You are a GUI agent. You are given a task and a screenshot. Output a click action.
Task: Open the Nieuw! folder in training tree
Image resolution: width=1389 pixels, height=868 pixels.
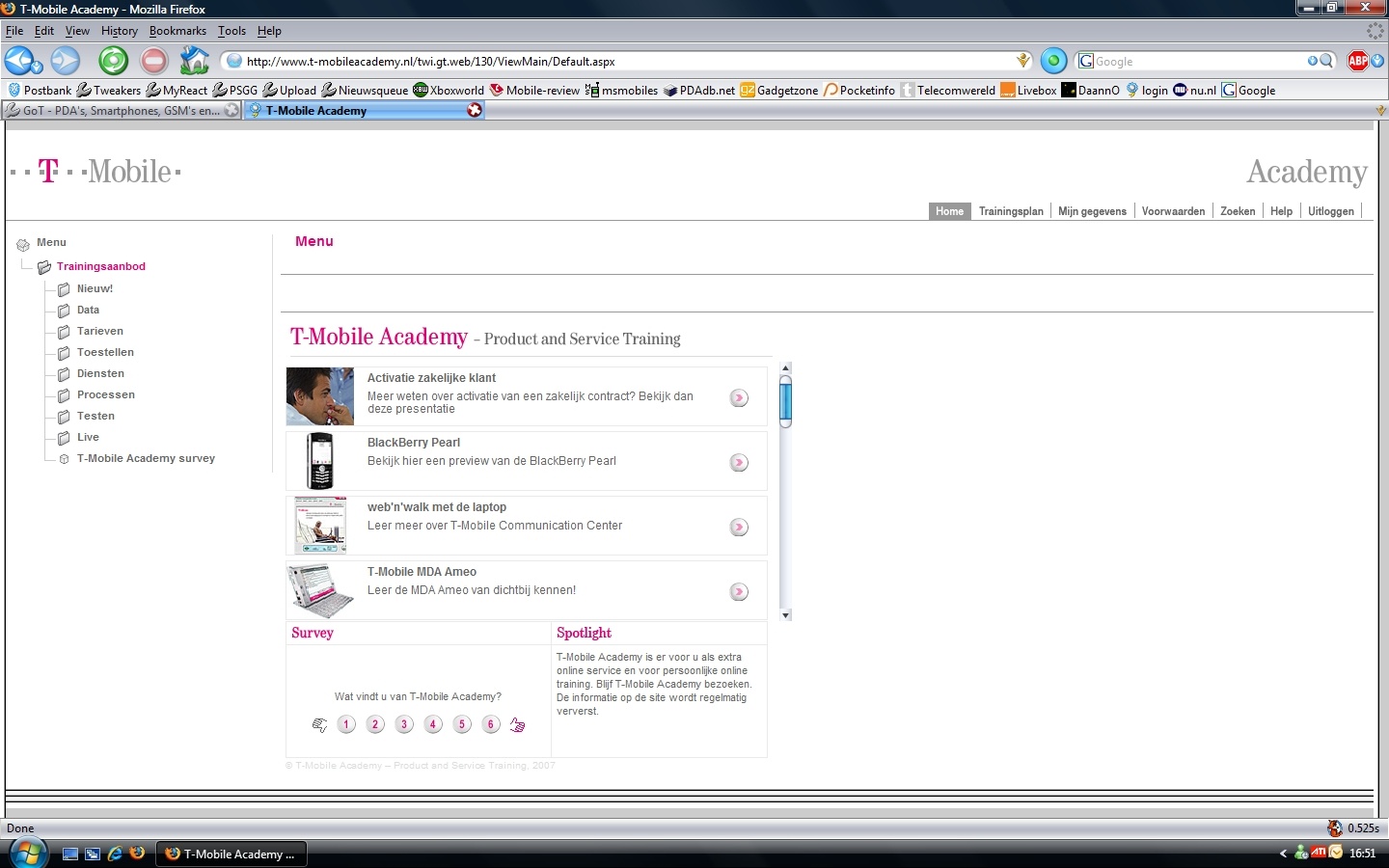tap(95, 288)
